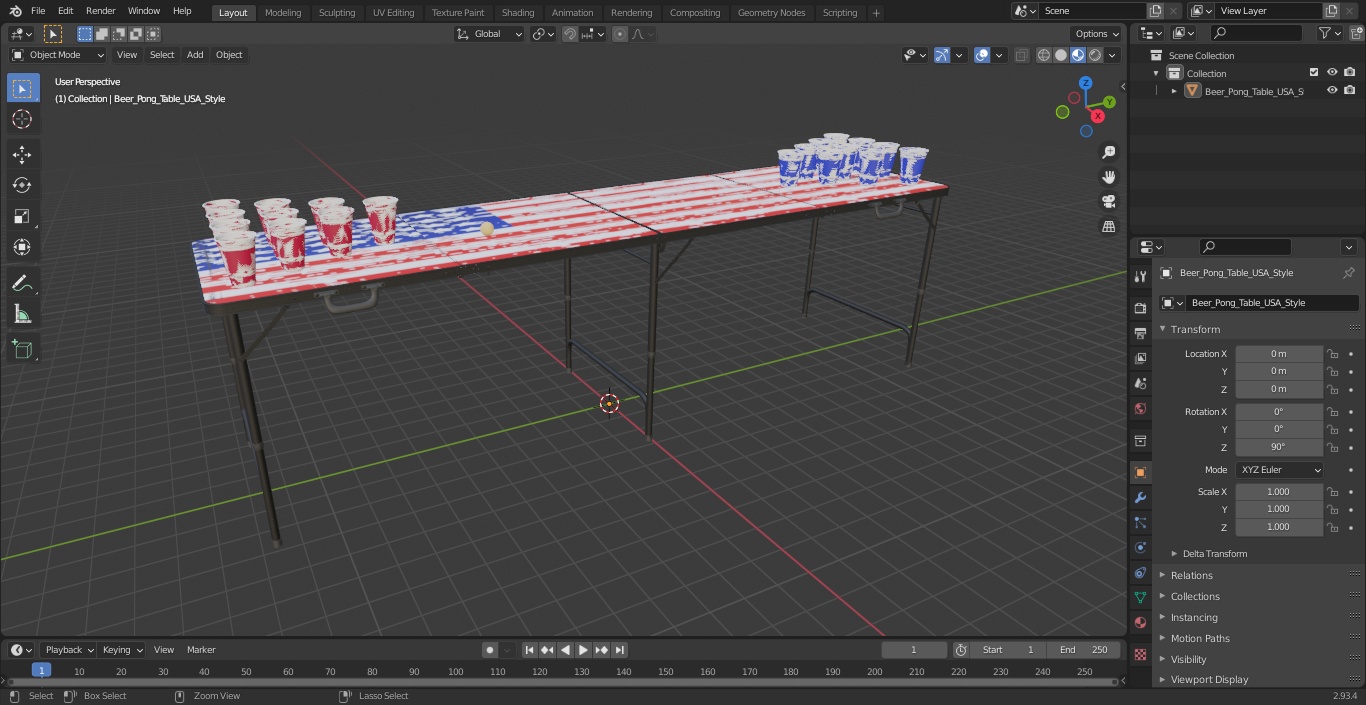The image size is (1366, 705).
Task: Open the View Layer properties tab
Action: (x=1140, y=358)
